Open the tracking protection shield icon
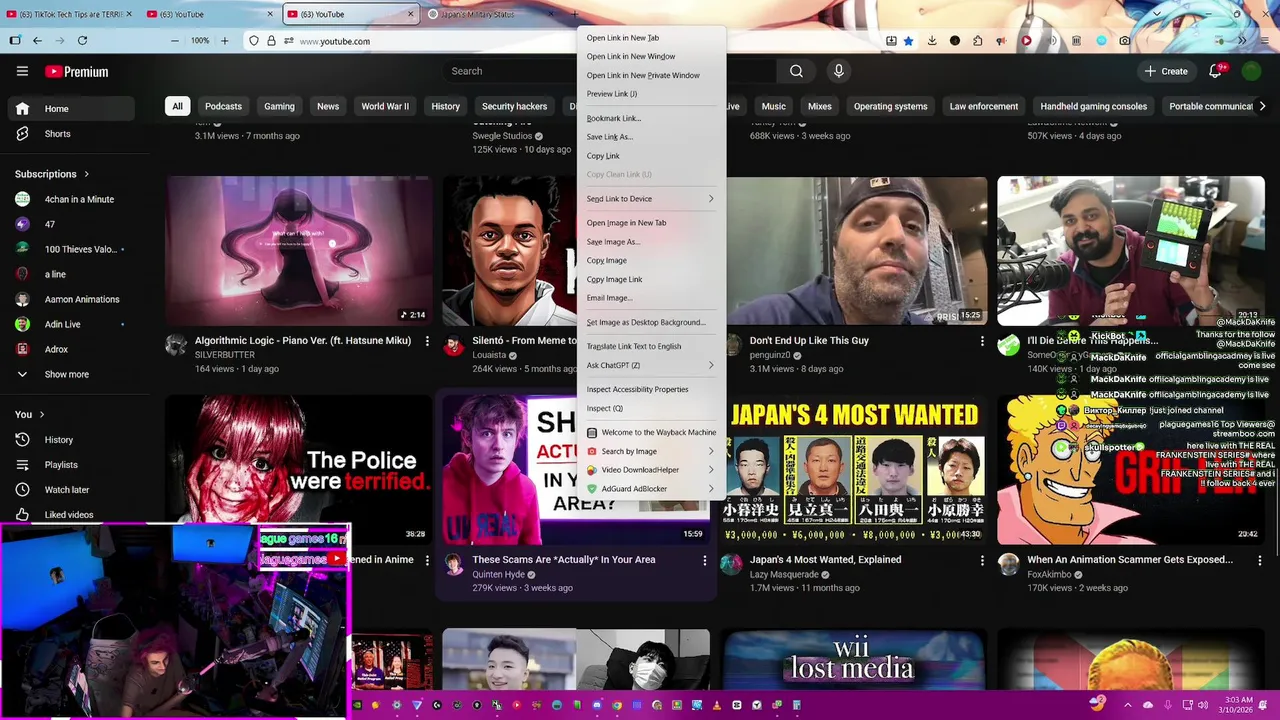This screenshot has width=1280, height=720. pyautogui.click(x=254, y=41)
